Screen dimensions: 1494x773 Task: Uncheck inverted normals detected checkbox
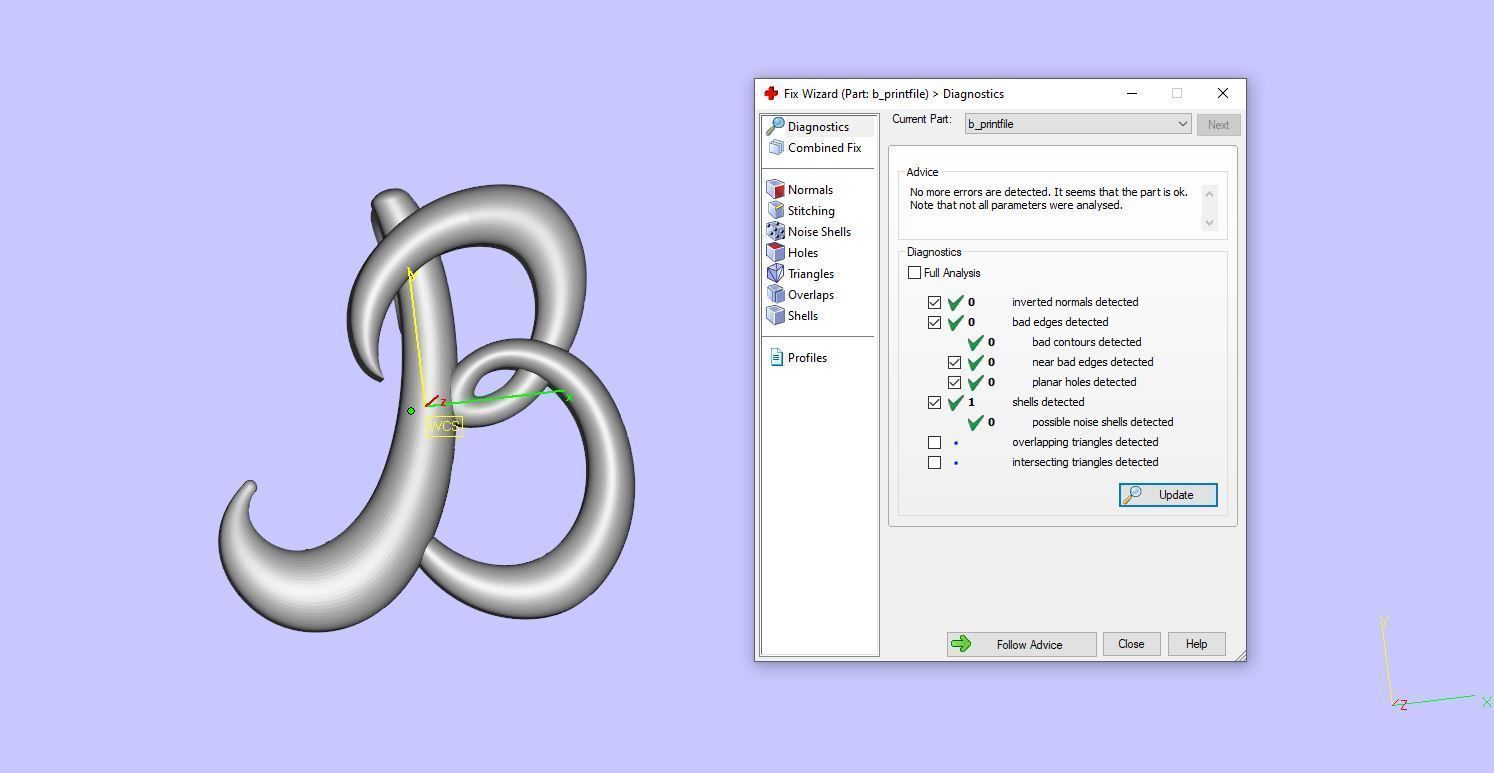point(934,302)
